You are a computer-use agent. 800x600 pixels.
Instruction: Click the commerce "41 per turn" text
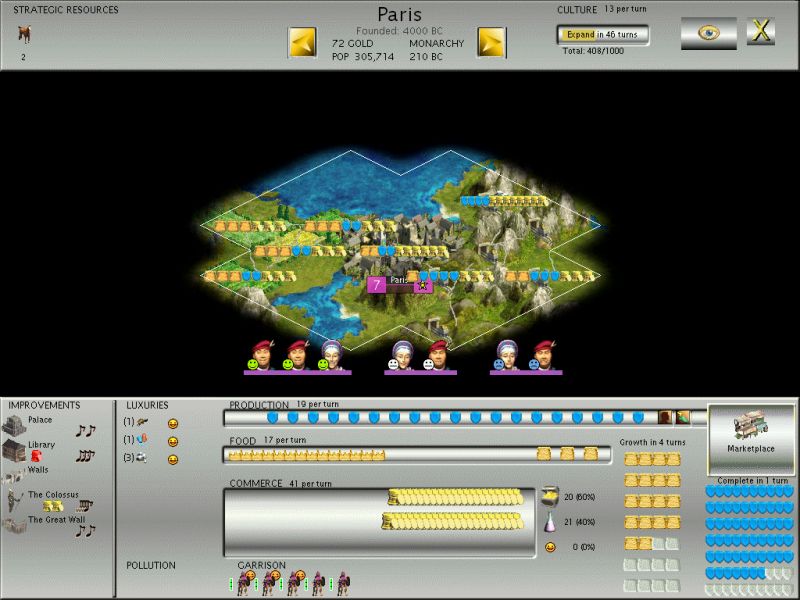[310, 483]
